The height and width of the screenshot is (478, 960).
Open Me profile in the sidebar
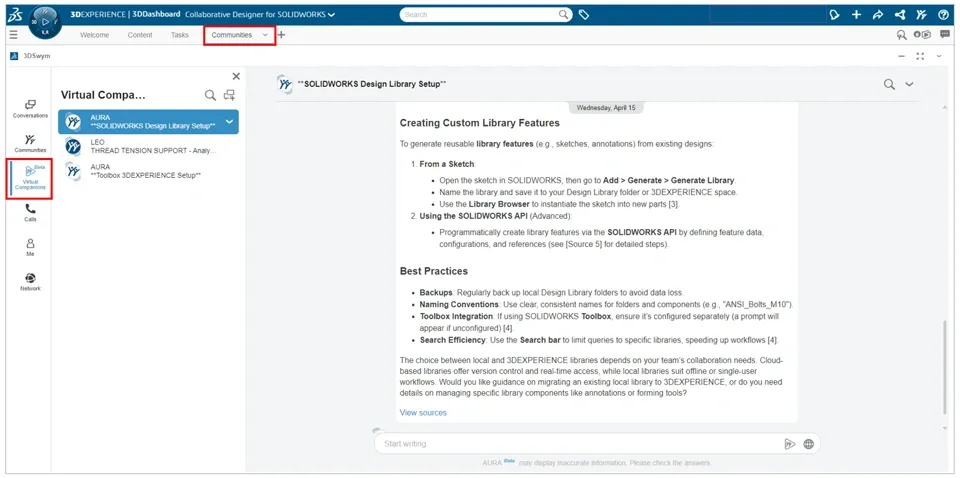30,247
